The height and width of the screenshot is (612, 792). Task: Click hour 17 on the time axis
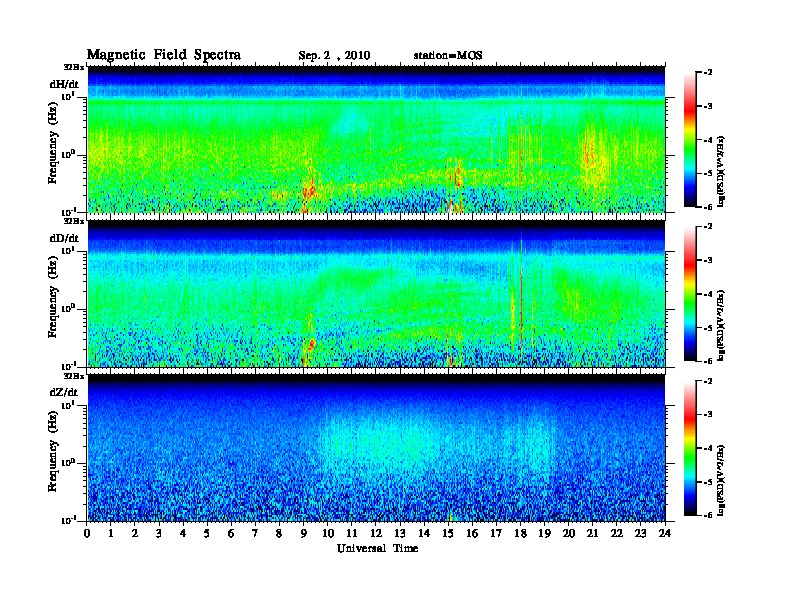pos(497,533)
